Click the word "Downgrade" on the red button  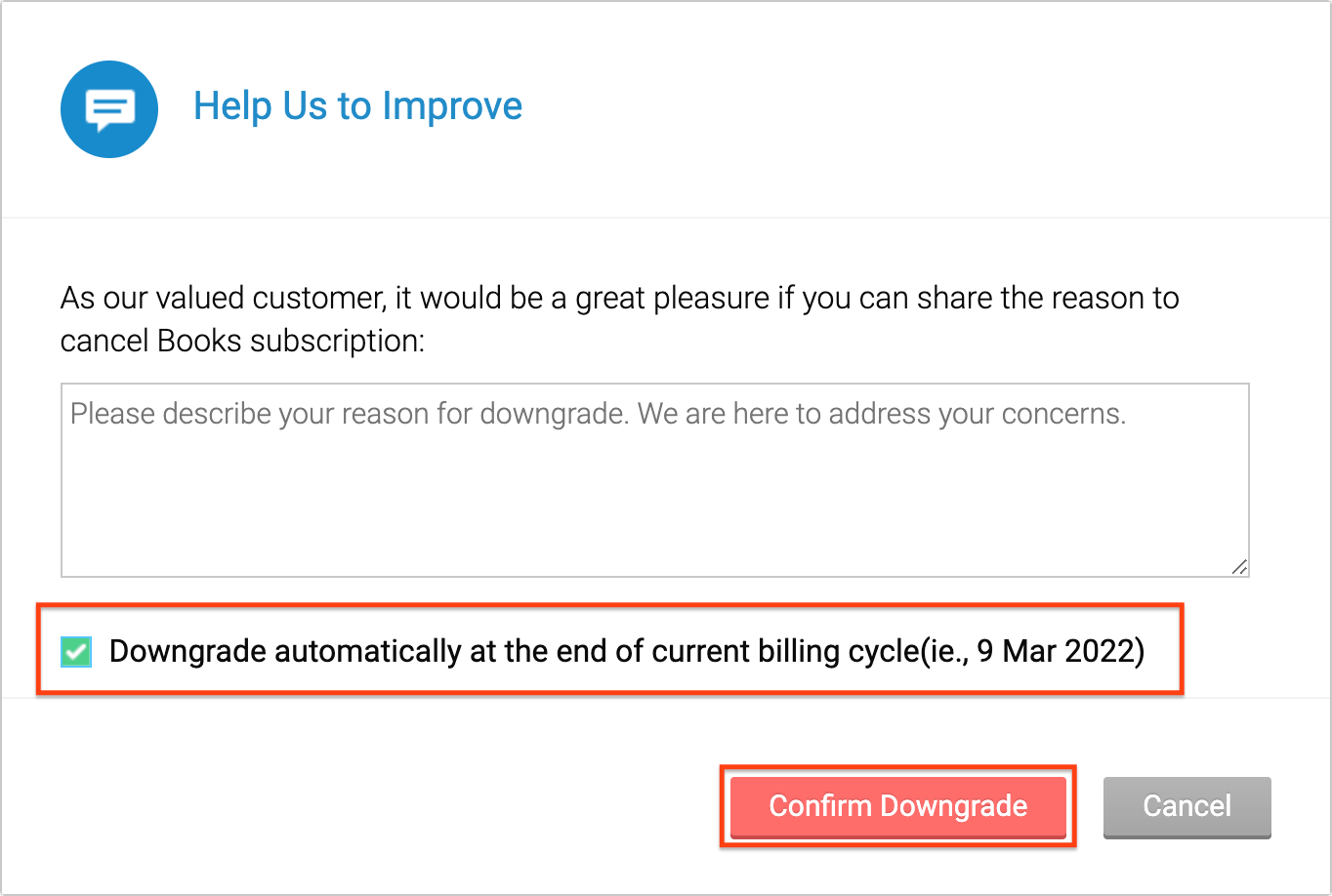point(953,806)
